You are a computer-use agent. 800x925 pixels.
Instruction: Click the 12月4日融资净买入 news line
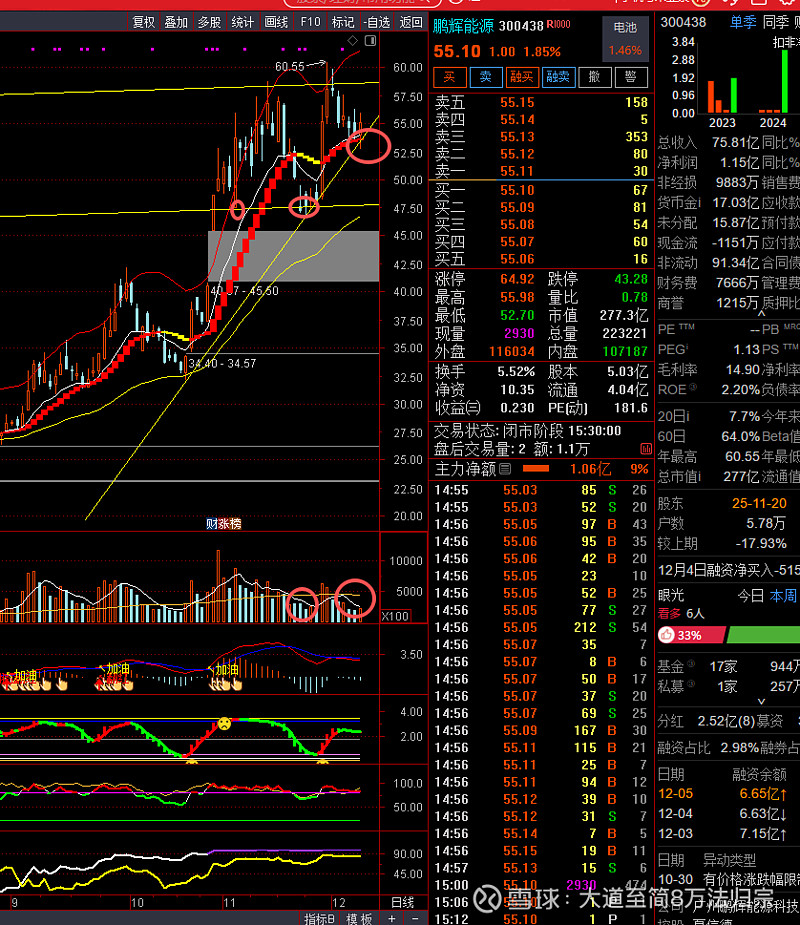729,570
